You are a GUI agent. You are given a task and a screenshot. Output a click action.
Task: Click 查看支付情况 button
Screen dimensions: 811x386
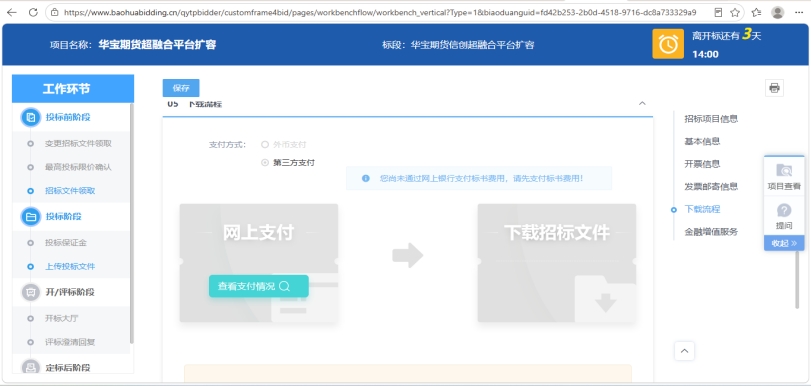tap(259, 286)
